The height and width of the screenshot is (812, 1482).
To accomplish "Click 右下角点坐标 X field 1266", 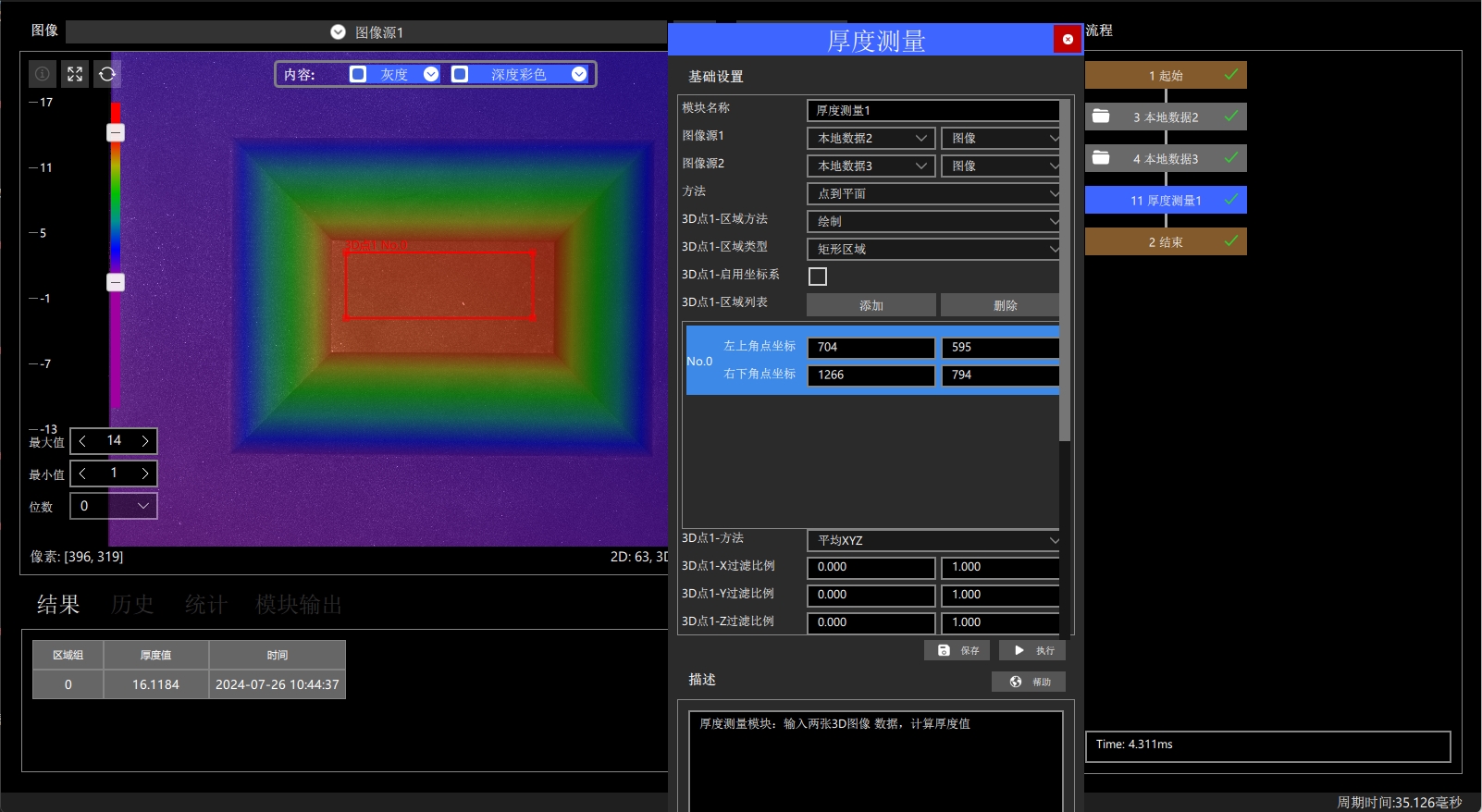I will (871, 375).
